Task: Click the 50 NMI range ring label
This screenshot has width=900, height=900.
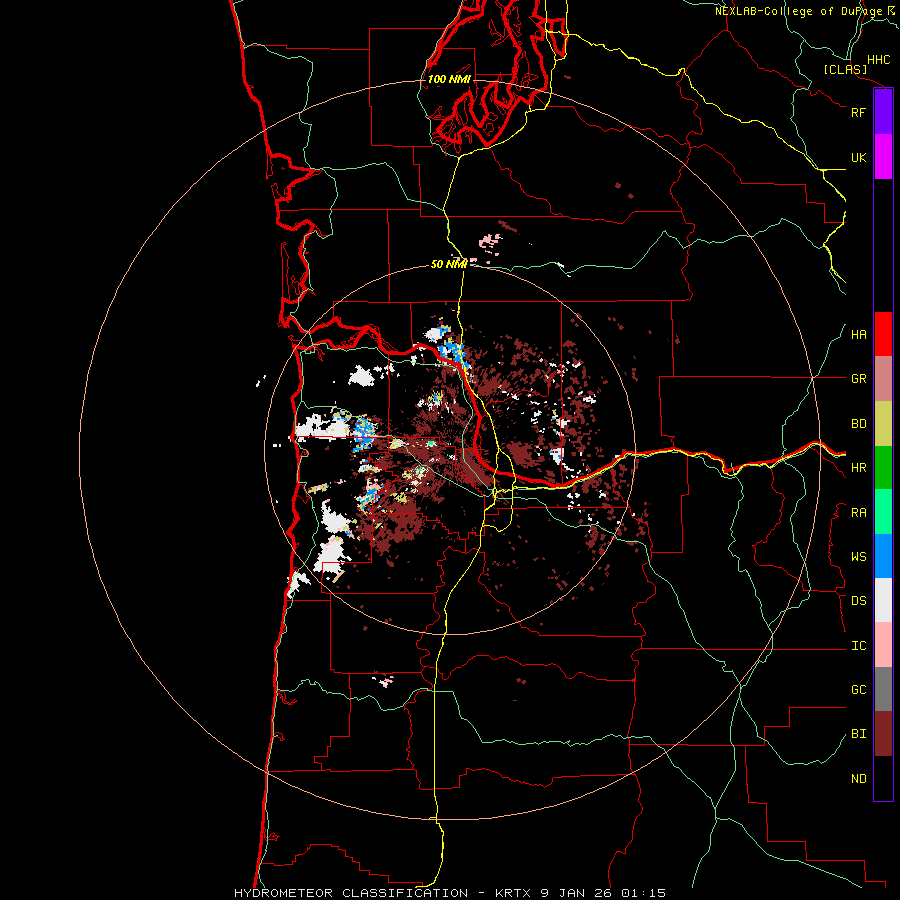Action: pyautogui.click(x=449, y=264)
